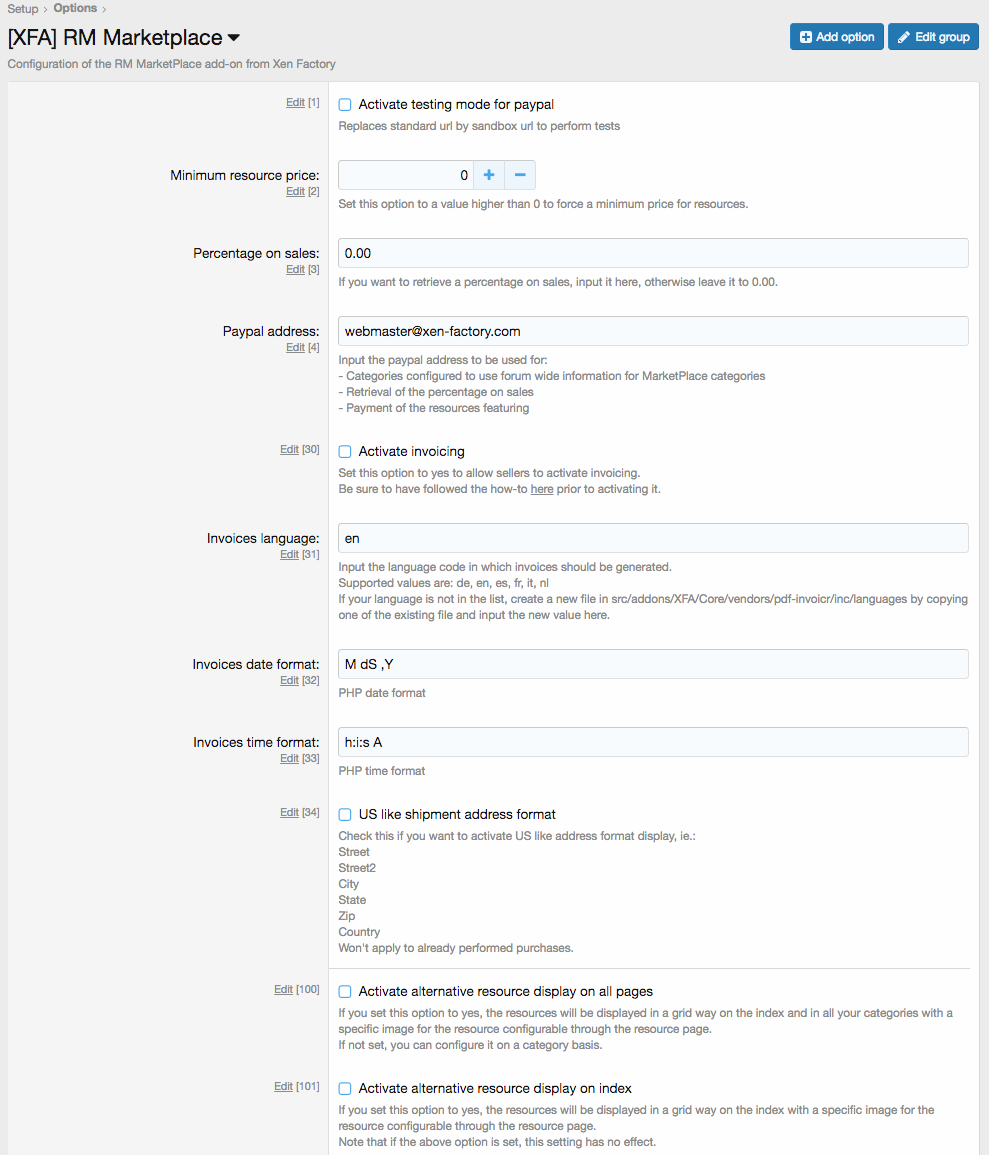Toggle alternative resource display on index
Viewport: 989px width, 1155px height.
pyautogui.click(x=345, y=1089)
